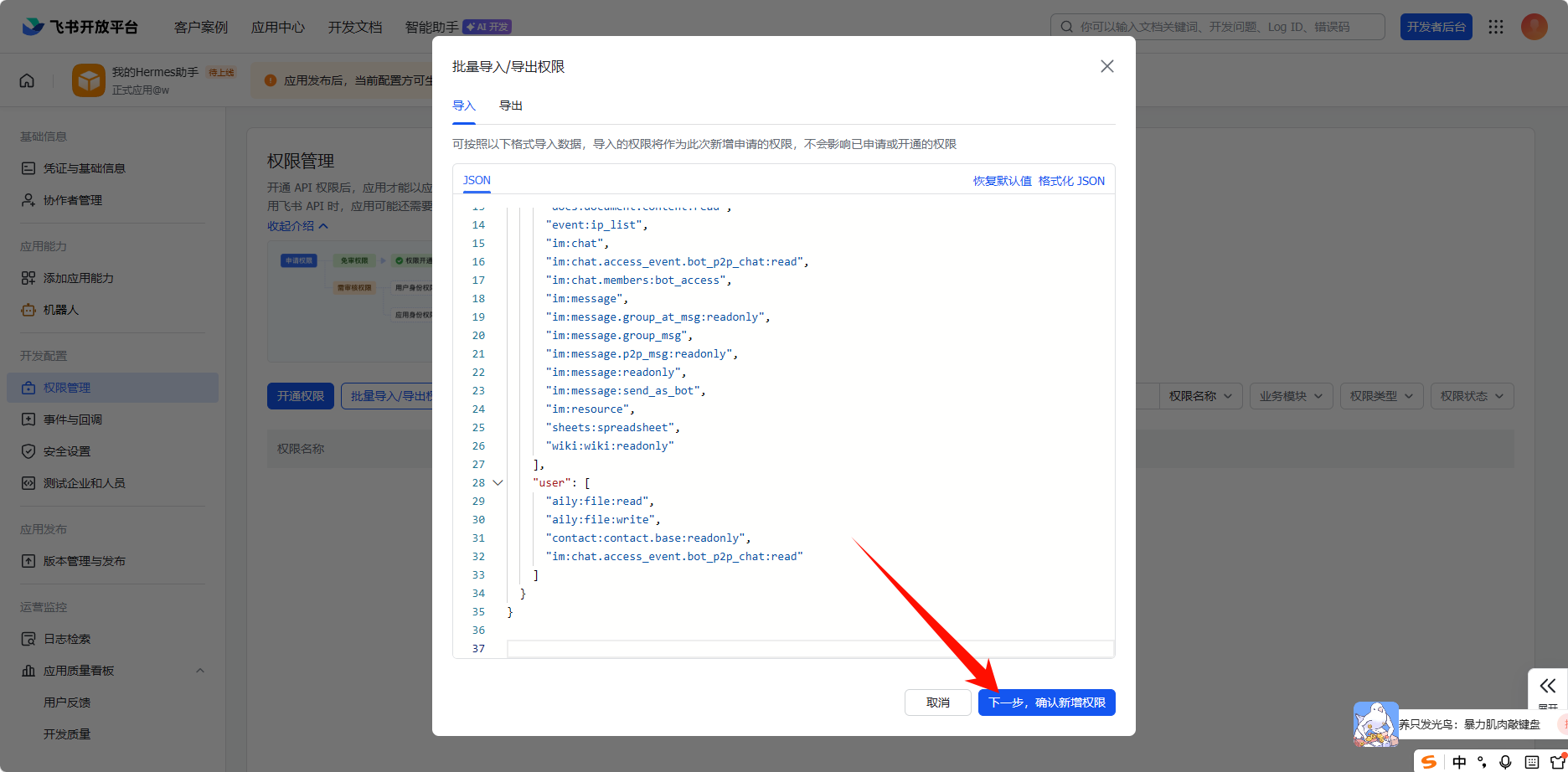This screenshot has width=1568, height=772.
Task: Focus the documentation search field
Action: tap(1218, 27)
